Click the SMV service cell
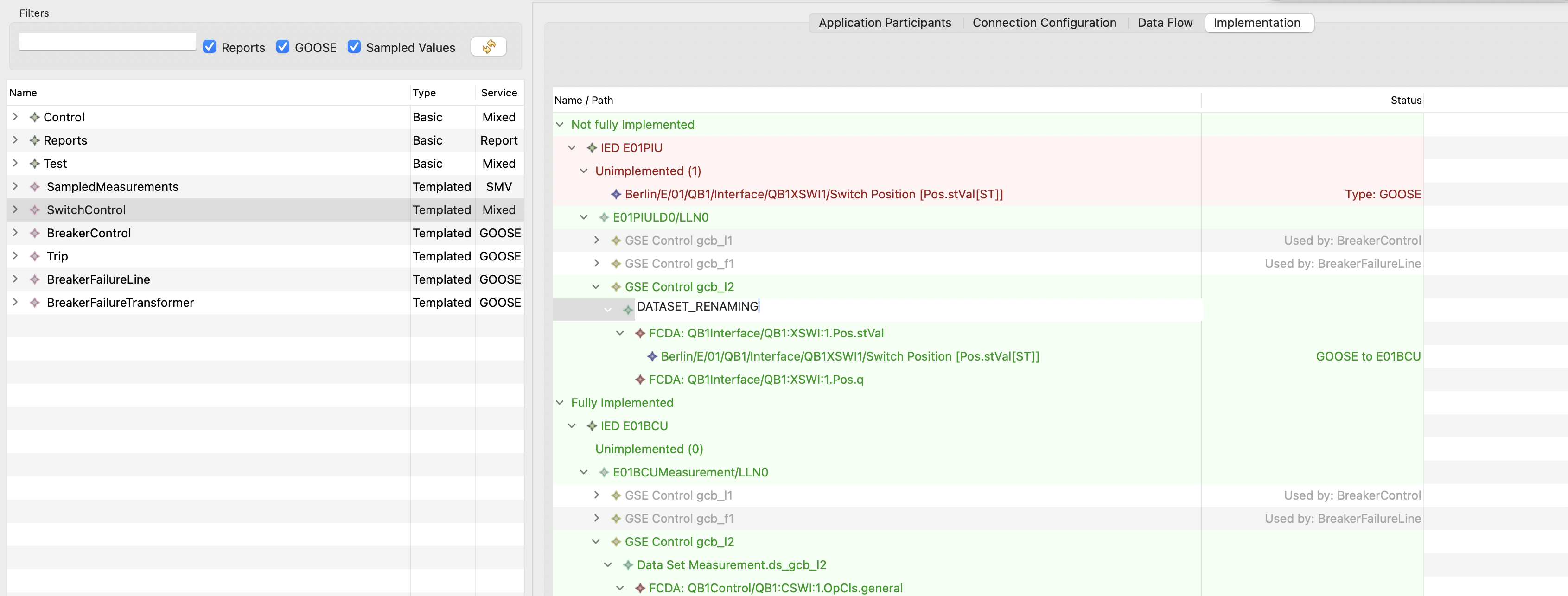 (499, 187)
